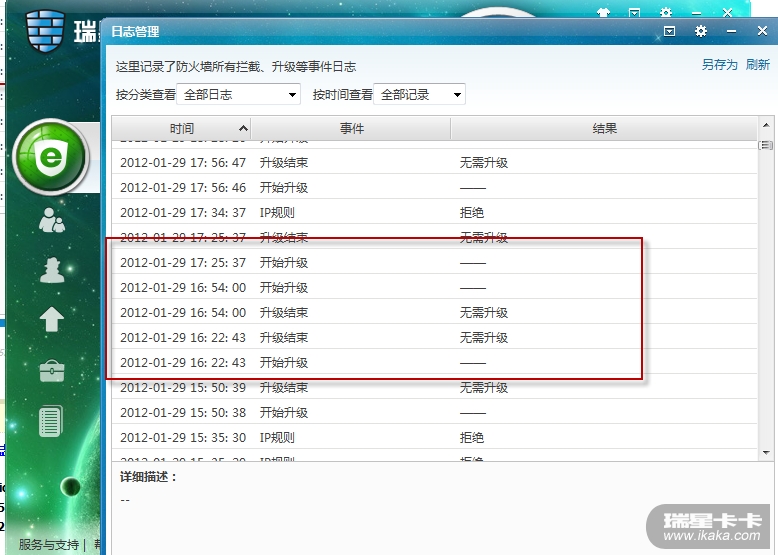
Task: Select the 17:34:37 IP规则 log row
Action: pyautogui.click(x=434, y=212)
